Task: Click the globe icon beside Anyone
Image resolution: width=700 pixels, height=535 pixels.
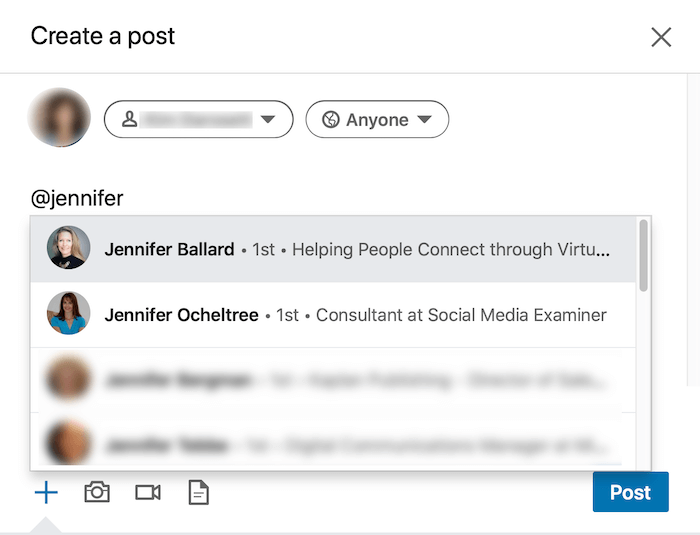Action: pos(331,120)
